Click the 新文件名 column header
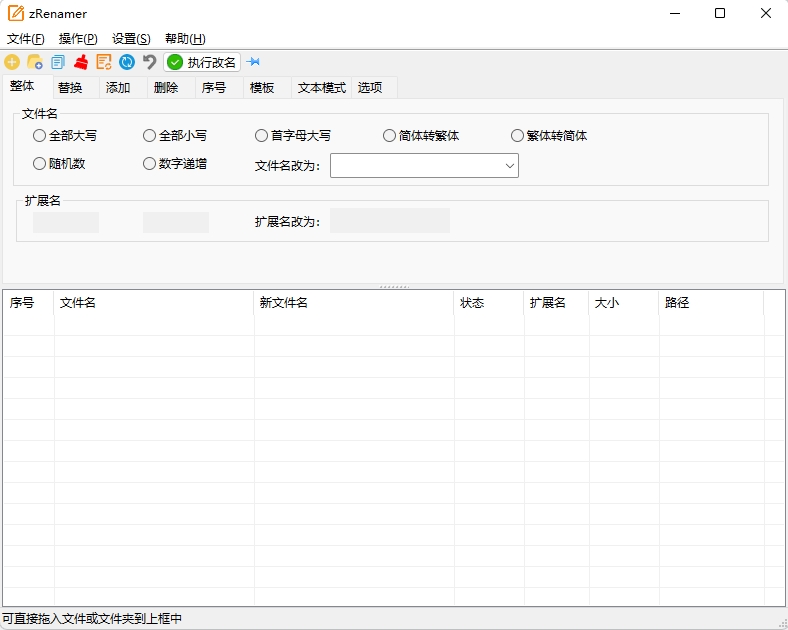788x630 pixels. tap(354, 302)
